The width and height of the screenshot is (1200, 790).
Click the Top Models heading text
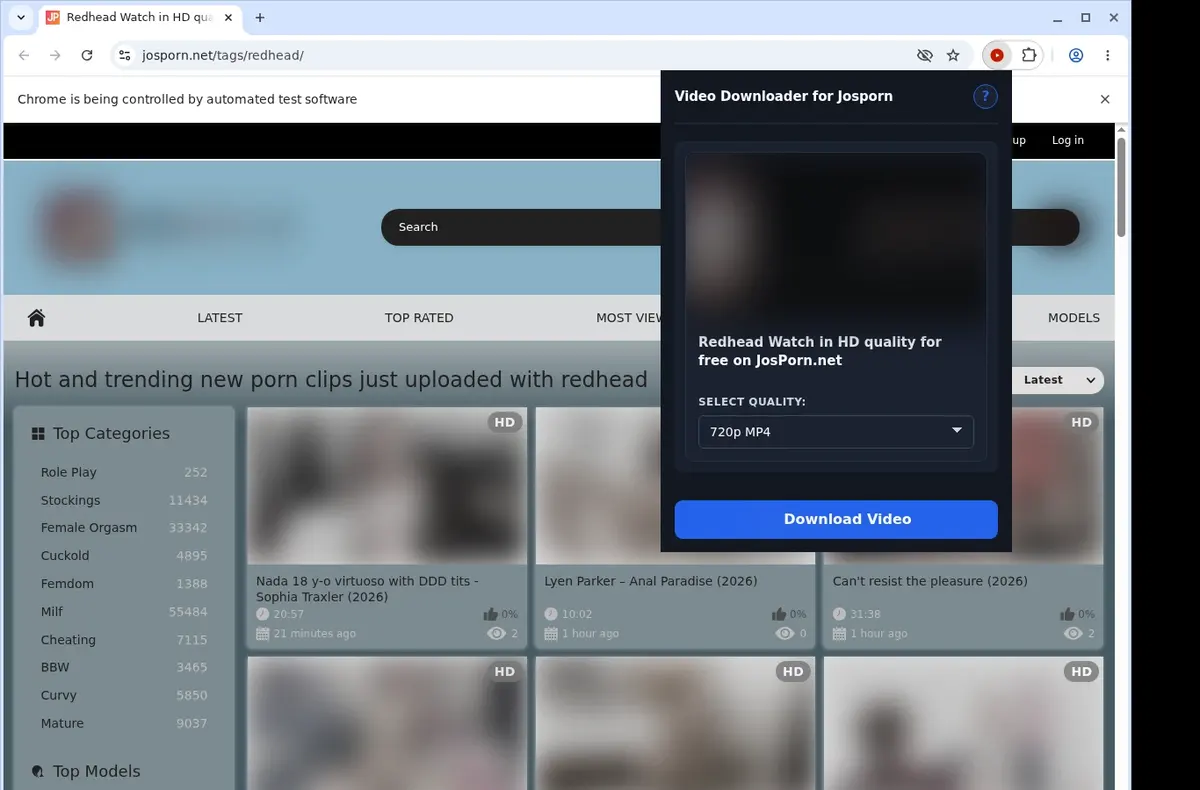97,772
